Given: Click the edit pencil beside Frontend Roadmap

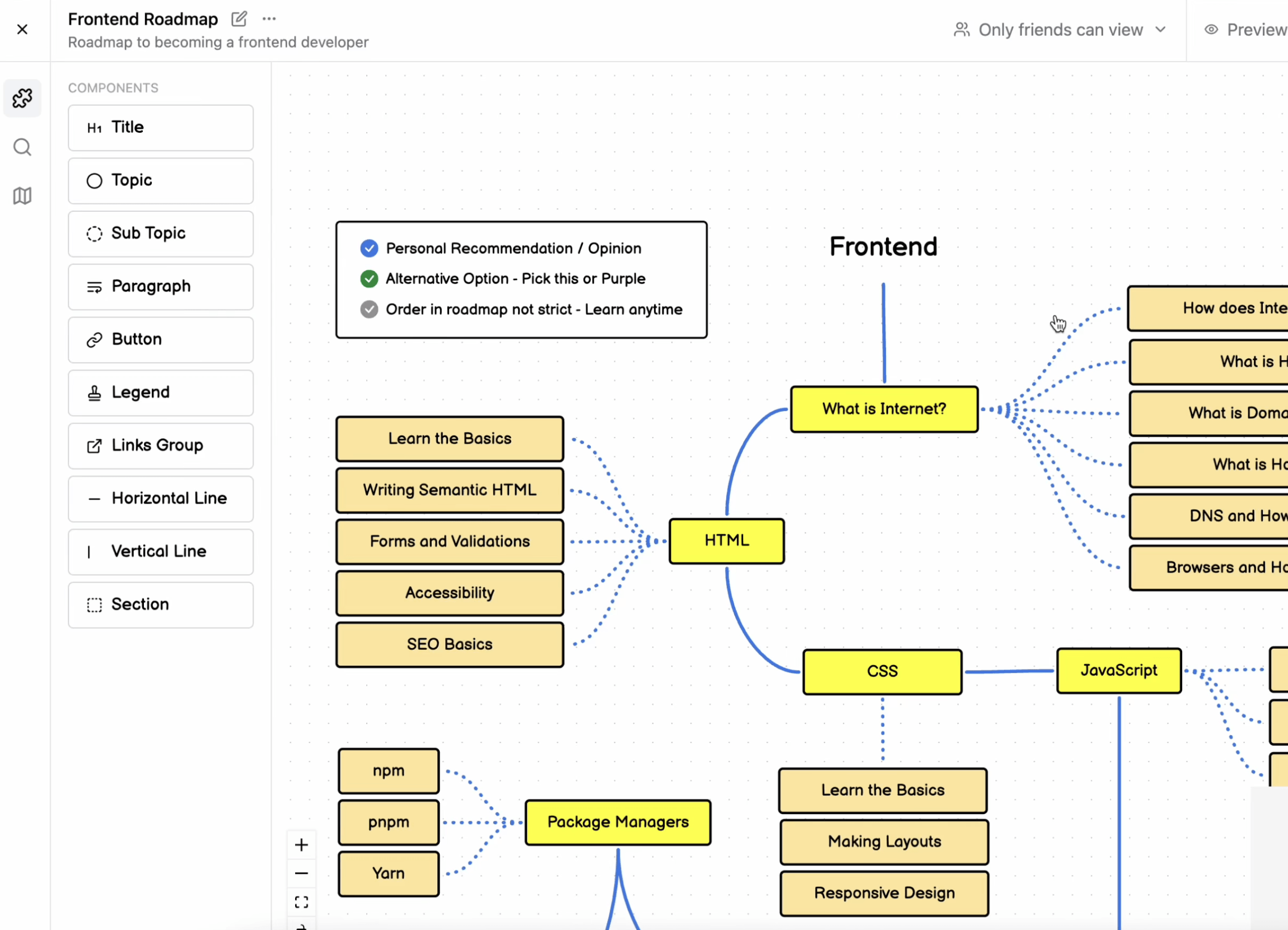Looking at the screenshot, I should coord(239,18).
